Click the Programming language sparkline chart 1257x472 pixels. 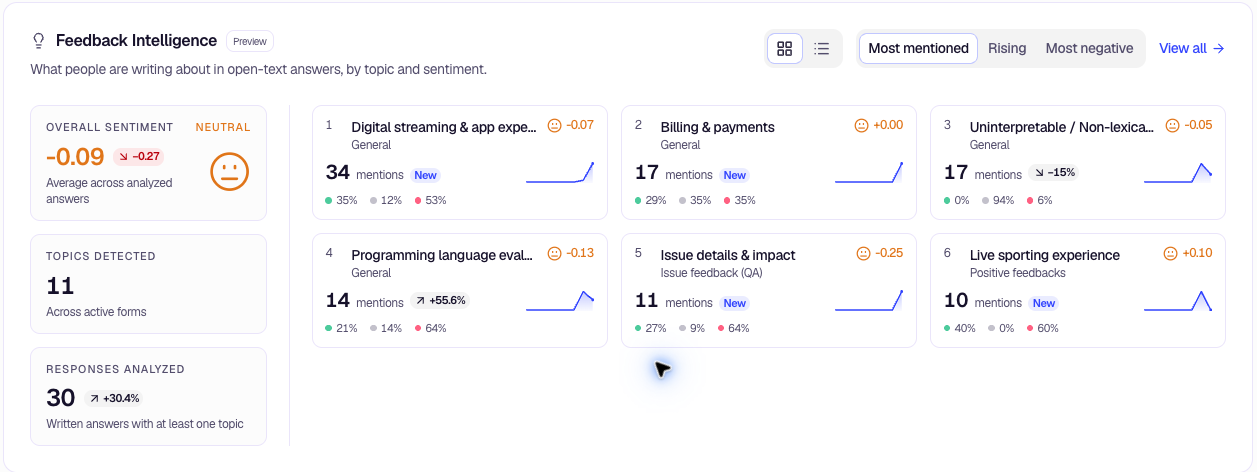560,301
